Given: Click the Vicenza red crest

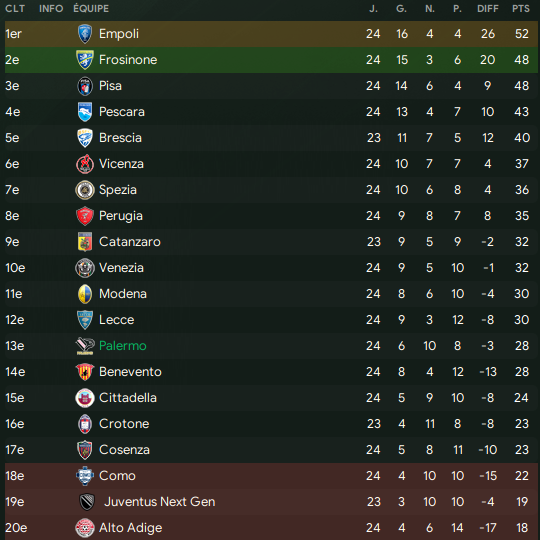Looking at the screenshot, I should tap(84, 164).
